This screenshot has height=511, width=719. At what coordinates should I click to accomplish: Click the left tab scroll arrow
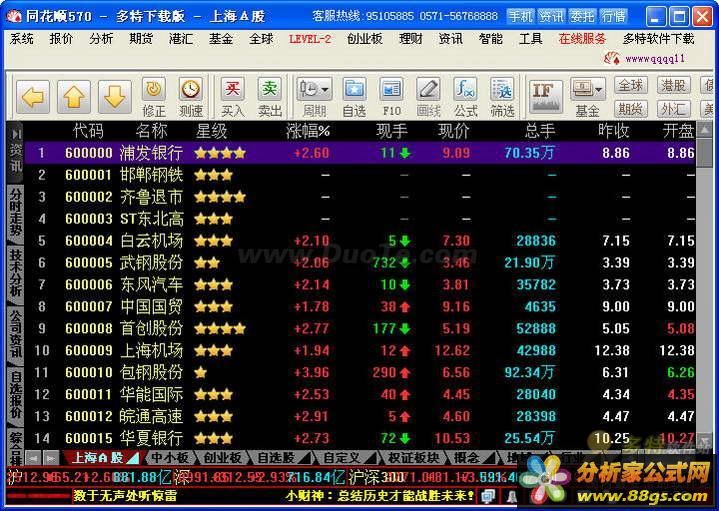[x=33, y=458]
